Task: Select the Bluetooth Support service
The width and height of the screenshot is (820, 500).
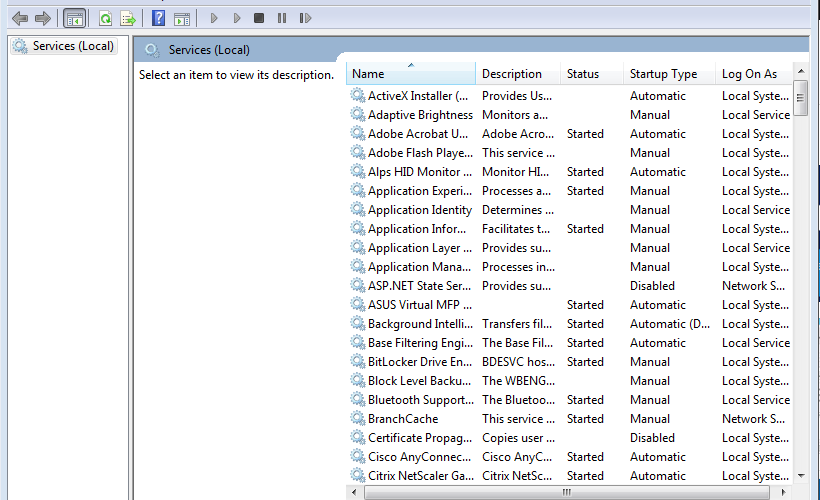Action: 420,400
